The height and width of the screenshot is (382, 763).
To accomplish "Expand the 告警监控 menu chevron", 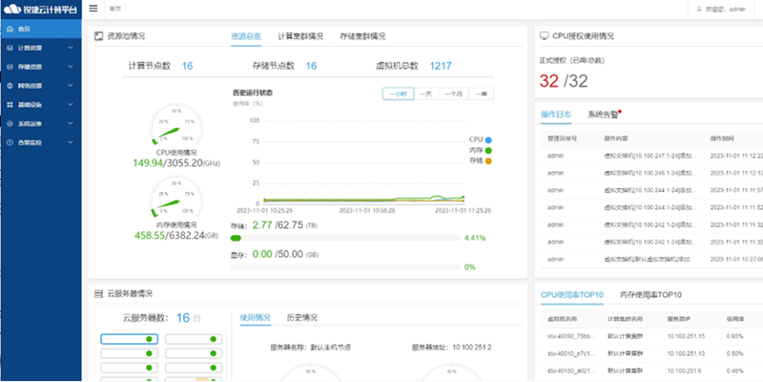I will coord(71,143).
